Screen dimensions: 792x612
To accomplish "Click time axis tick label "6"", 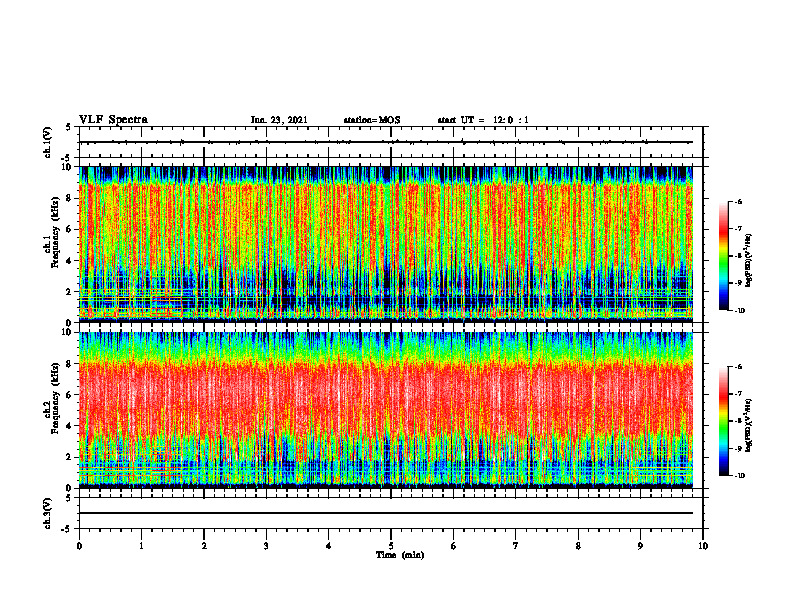I will click(x=454, y=546).
